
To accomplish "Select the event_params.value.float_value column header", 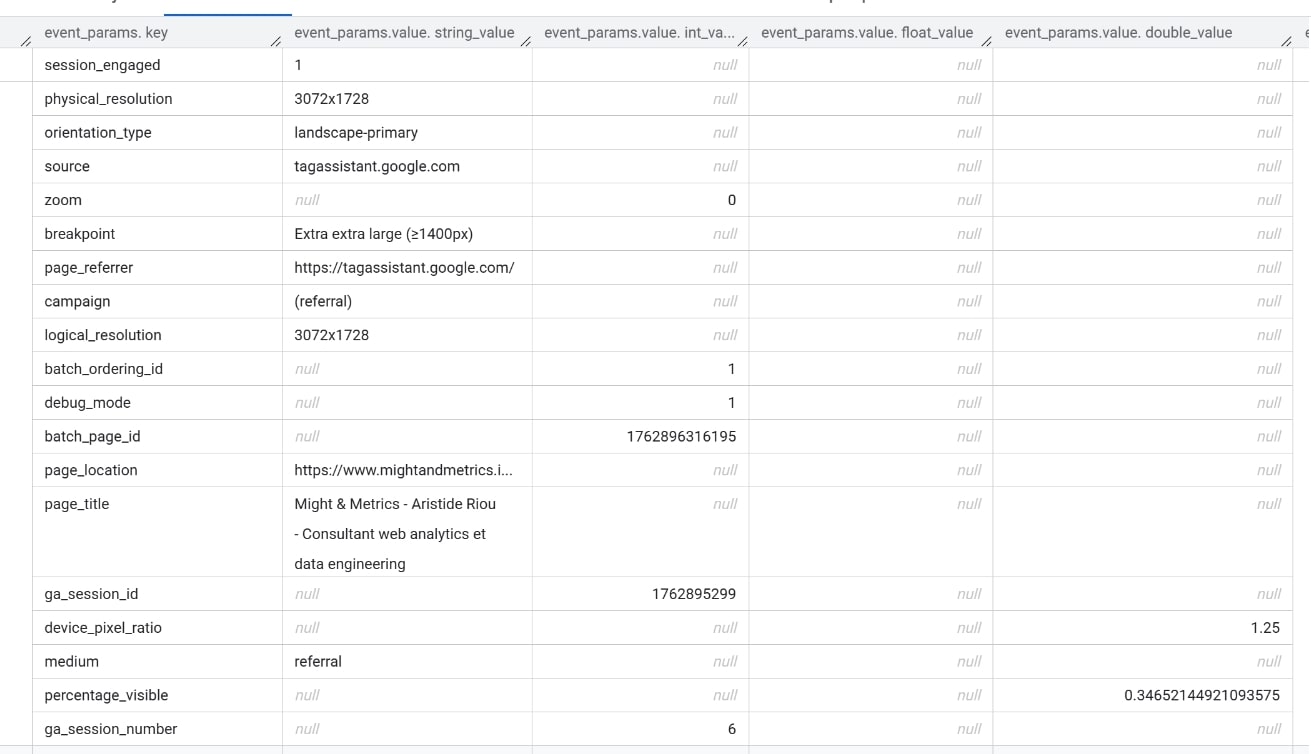I will pyautogui.click(x=866, y=33).
